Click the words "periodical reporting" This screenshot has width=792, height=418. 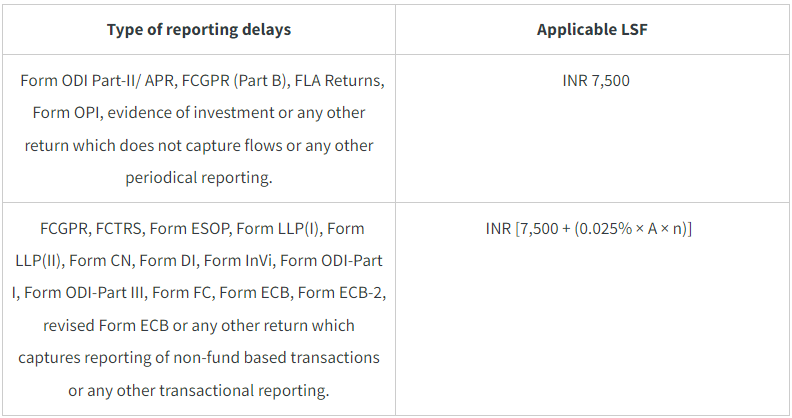pos(199,178)
